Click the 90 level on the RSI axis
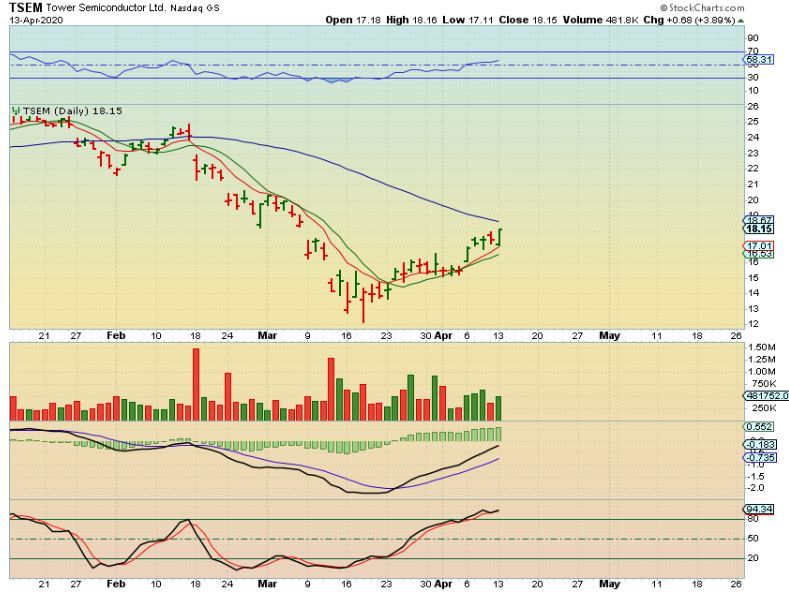The image size is (789, 597). (753, 38)
